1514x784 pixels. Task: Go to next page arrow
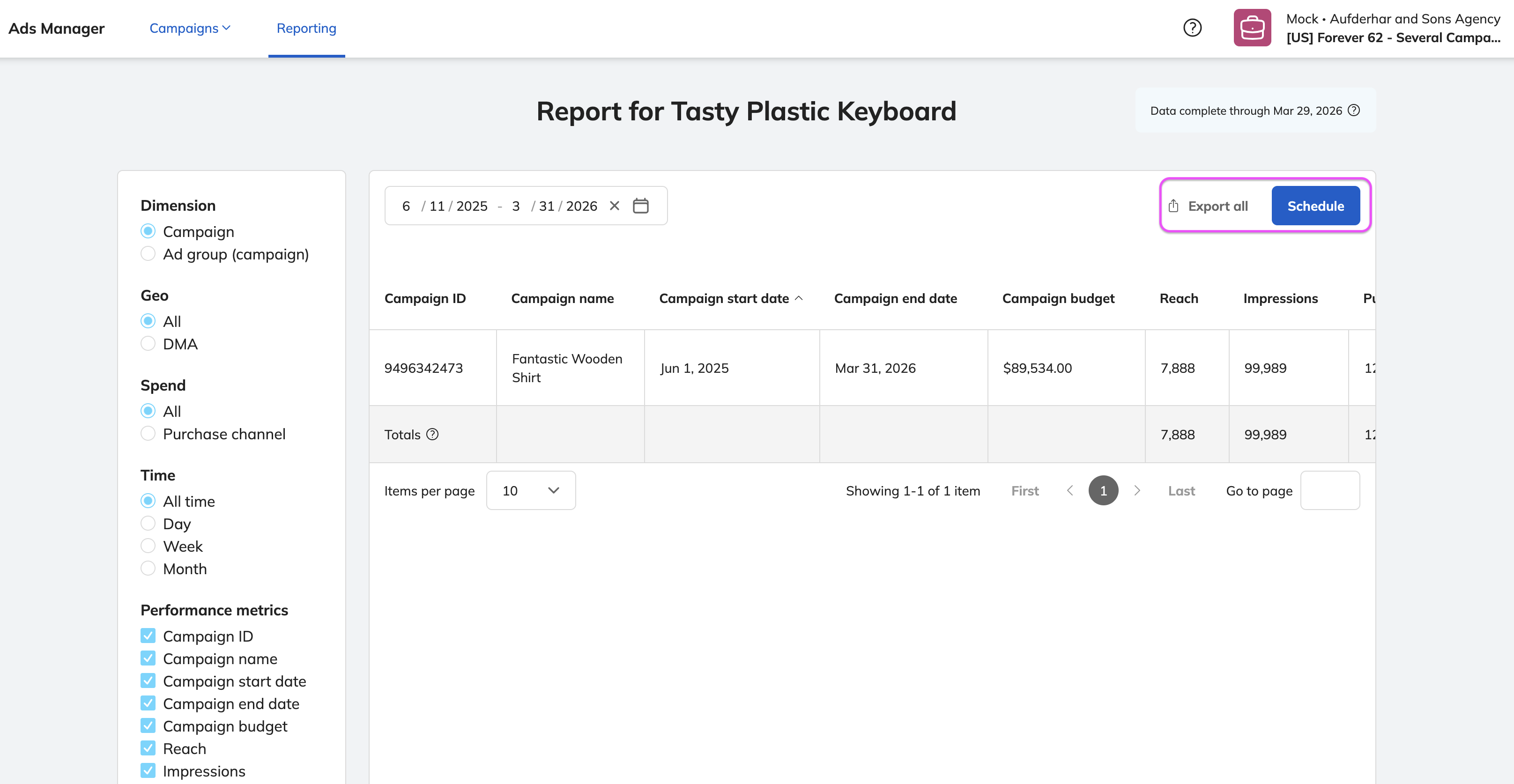tap(1137, 490)
